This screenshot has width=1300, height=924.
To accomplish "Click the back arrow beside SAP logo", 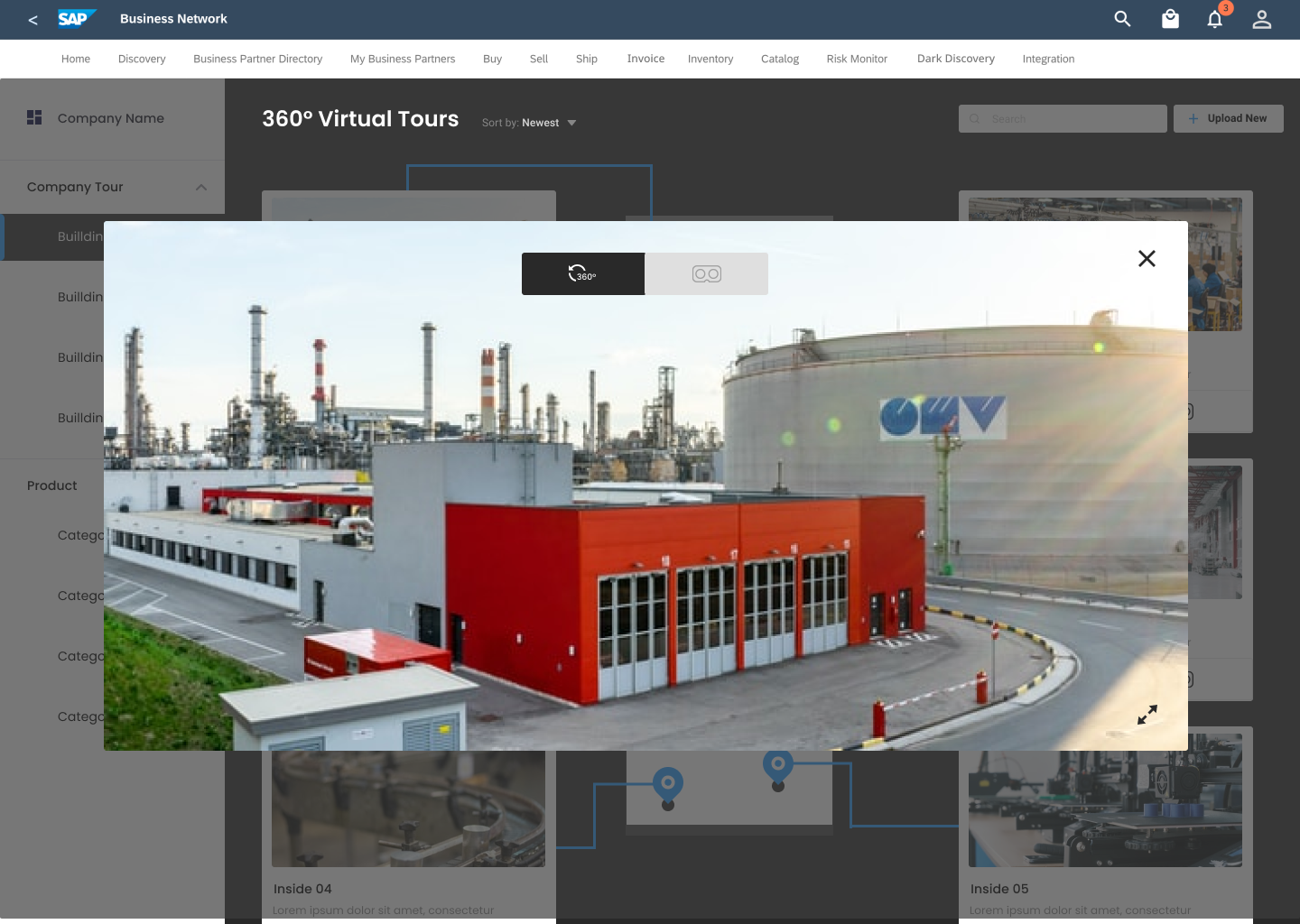I will tap(33, 20).
